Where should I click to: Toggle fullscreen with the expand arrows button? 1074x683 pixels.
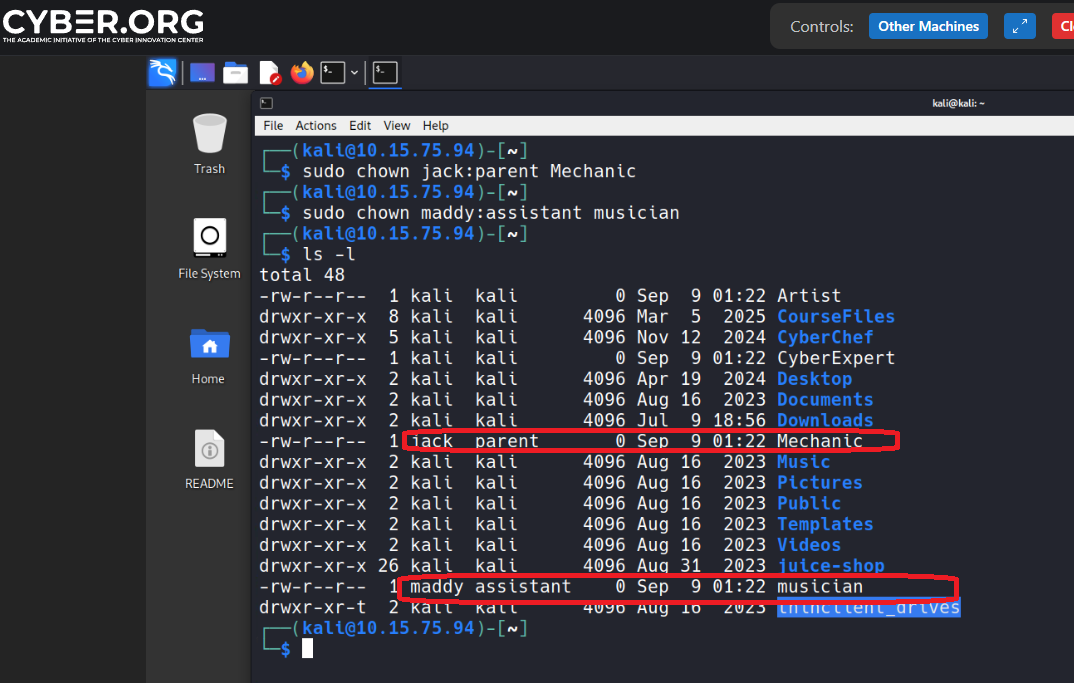(x=1019, y=27)
